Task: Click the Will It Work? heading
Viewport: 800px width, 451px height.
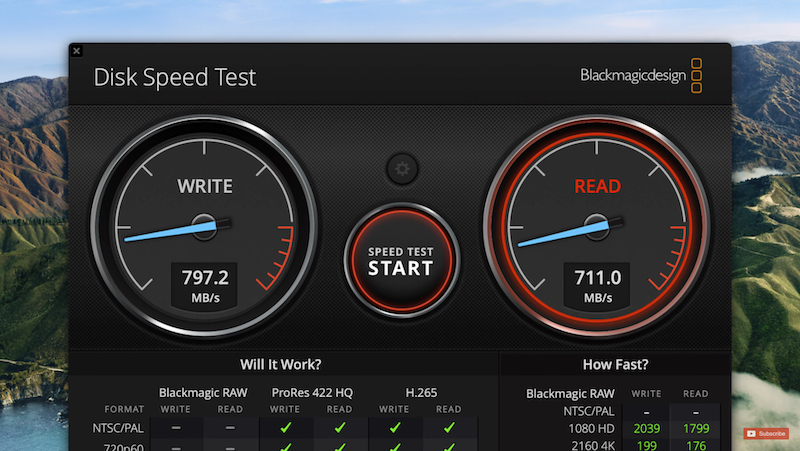Action: (x=281, y=364)
